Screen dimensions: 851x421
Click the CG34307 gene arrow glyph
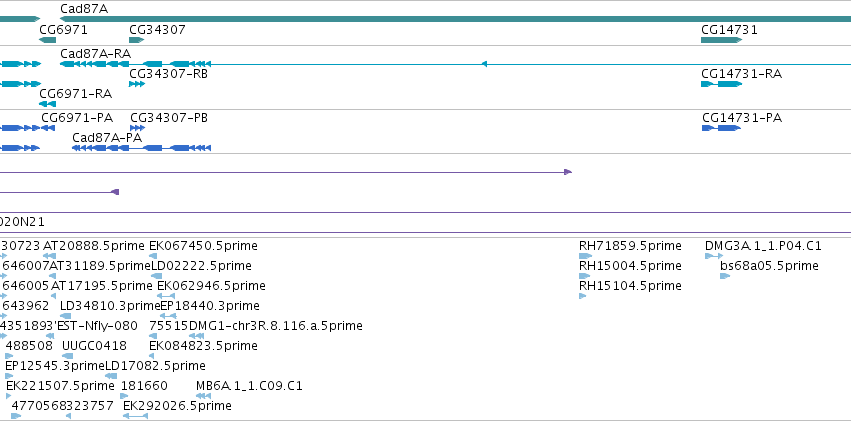[x=136, y=40]
